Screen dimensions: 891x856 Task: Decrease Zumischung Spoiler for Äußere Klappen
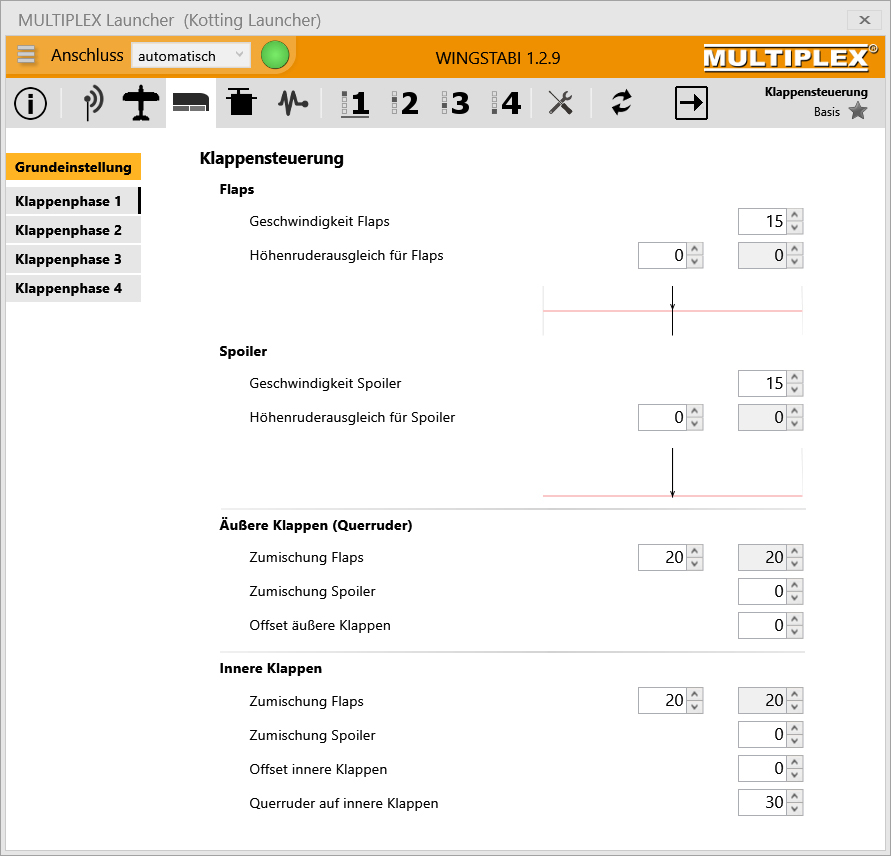click(795, 598)
